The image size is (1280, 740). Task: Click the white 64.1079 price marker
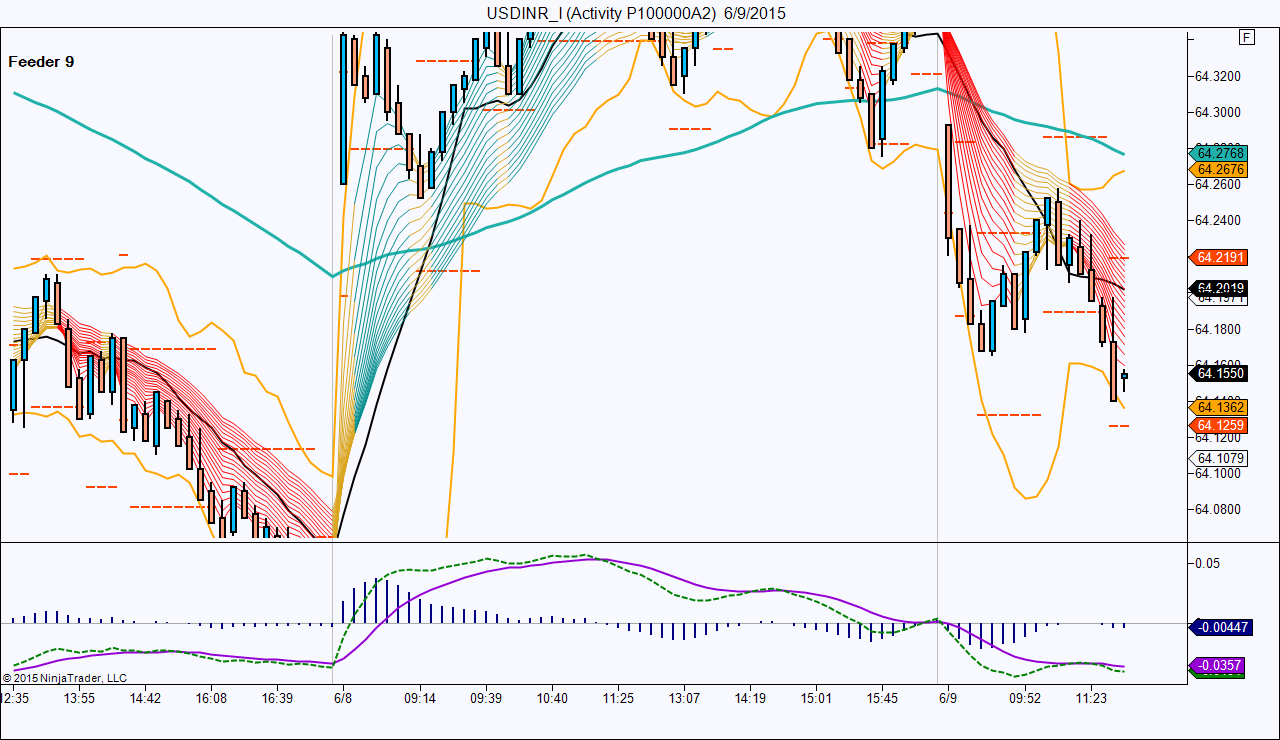1217,458
